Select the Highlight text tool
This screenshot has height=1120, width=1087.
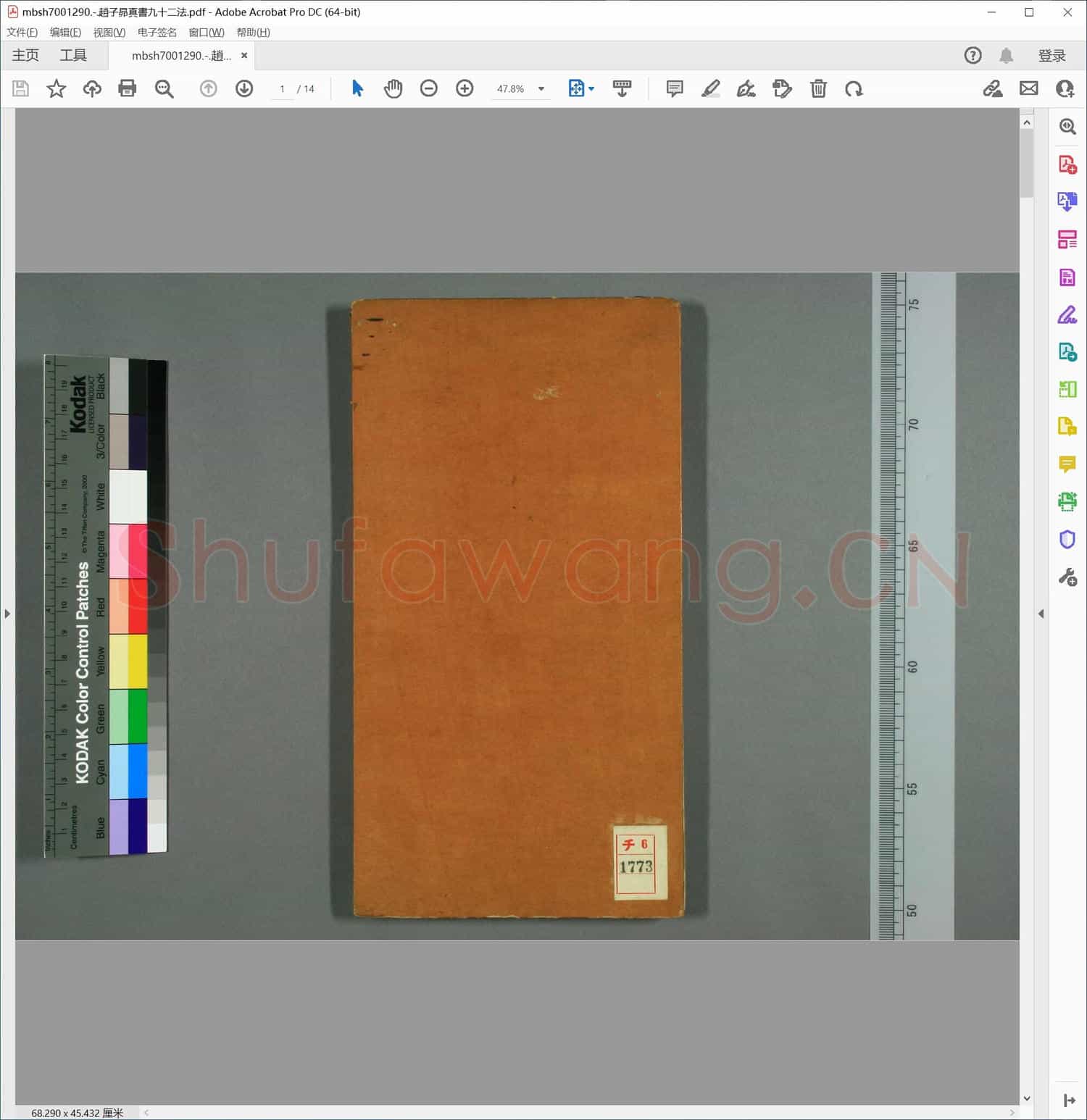pyautogui.click(x=710, y=88)
